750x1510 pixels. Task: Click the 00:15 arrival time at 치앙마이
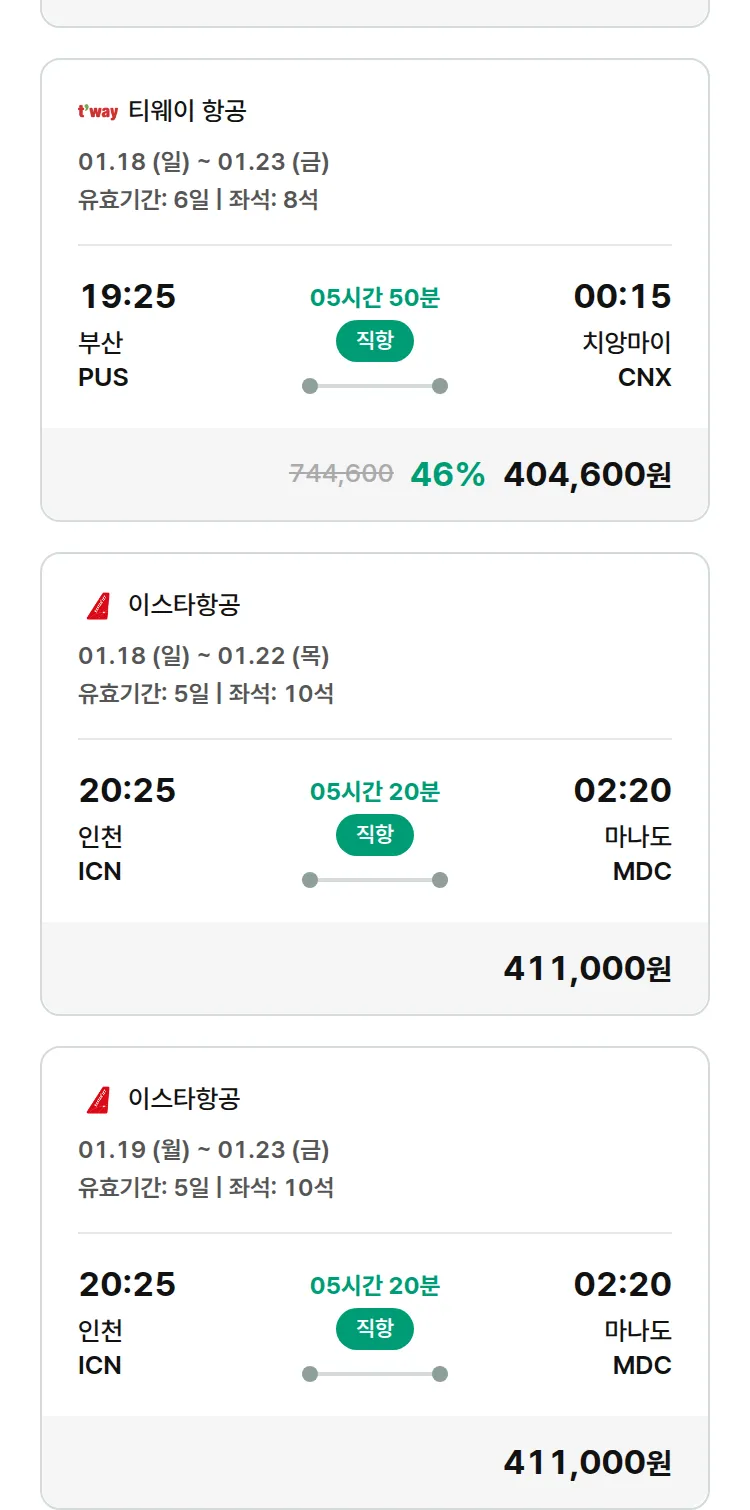point(622,297)
